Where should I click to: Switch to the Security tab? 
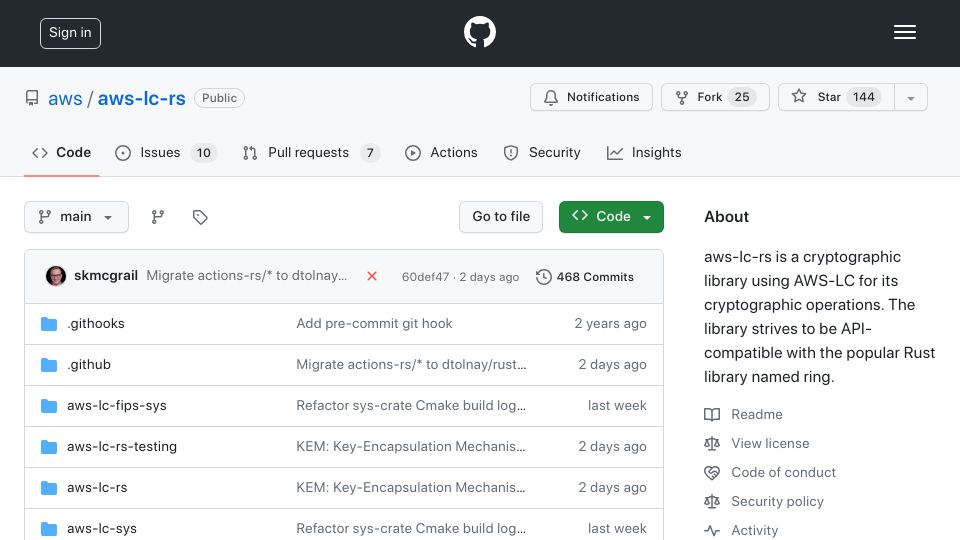point(542,152)
